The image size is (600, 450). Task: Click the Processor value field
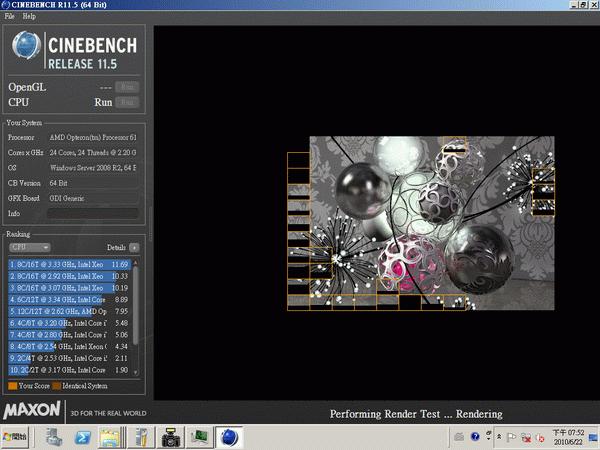pos(93,137)
